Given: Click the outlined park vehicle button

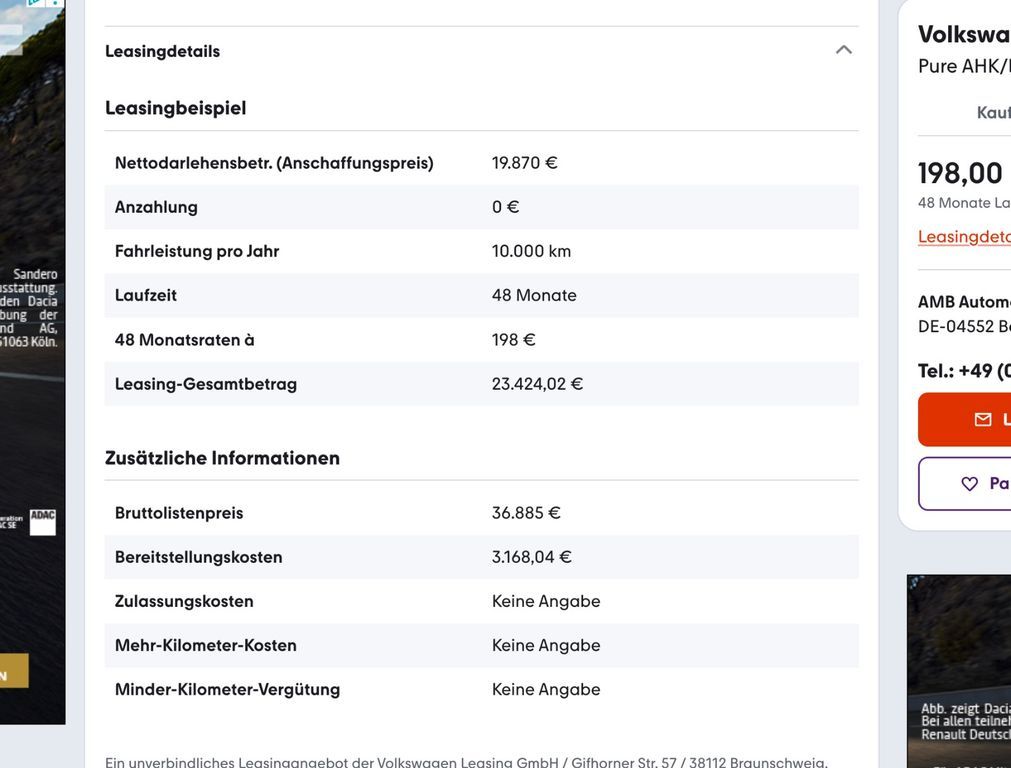Looking at the screenshot, I should click(964, 484).
